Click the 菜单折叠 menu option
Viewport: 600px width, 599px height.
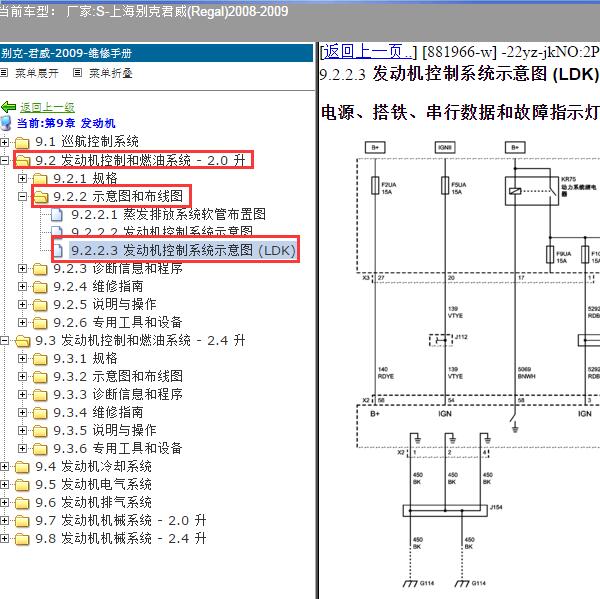click(x=111, y=73)
